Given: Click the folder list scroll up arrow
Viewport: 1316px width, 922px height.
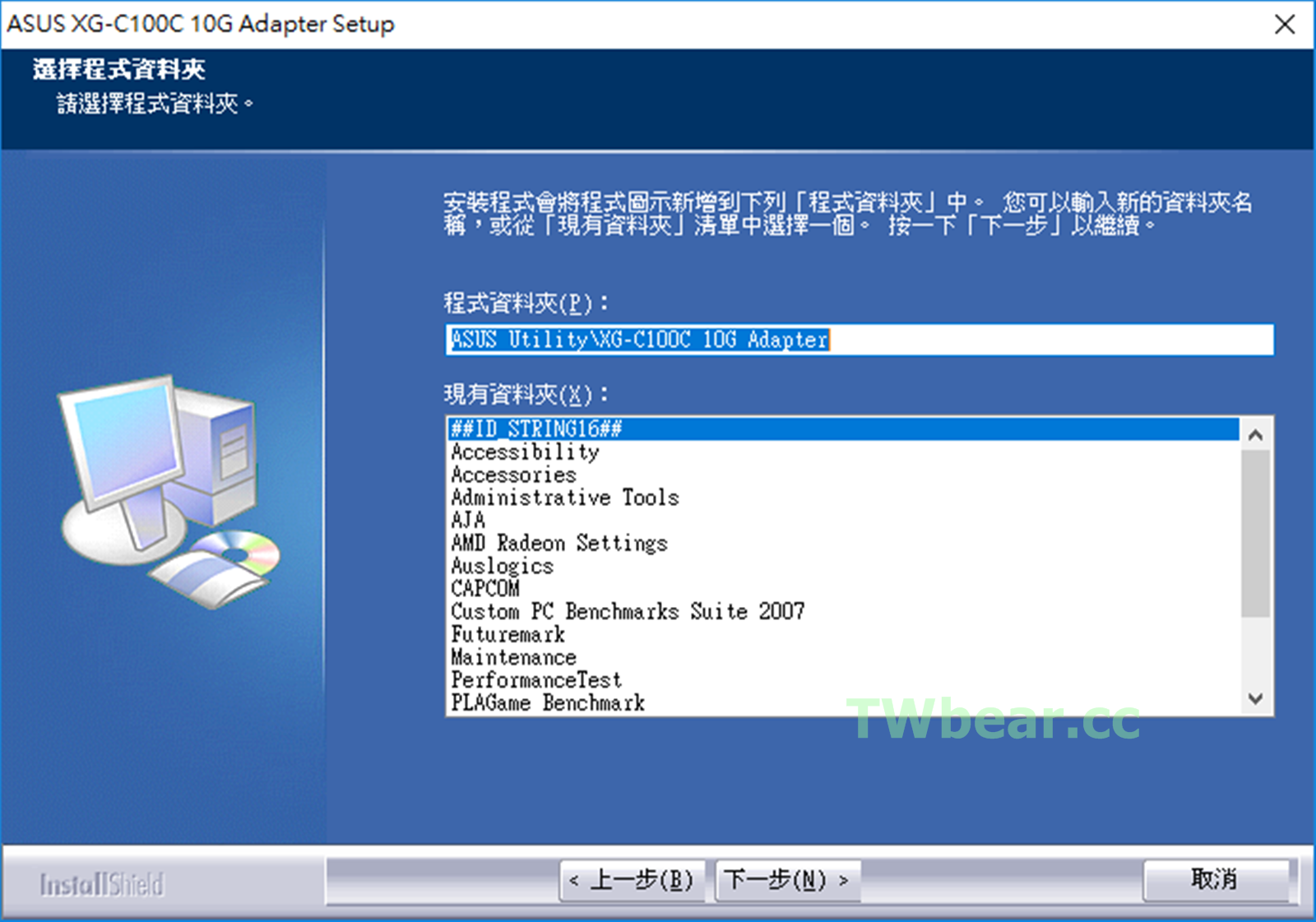Looking at the screenshot, I should 1255,435.
